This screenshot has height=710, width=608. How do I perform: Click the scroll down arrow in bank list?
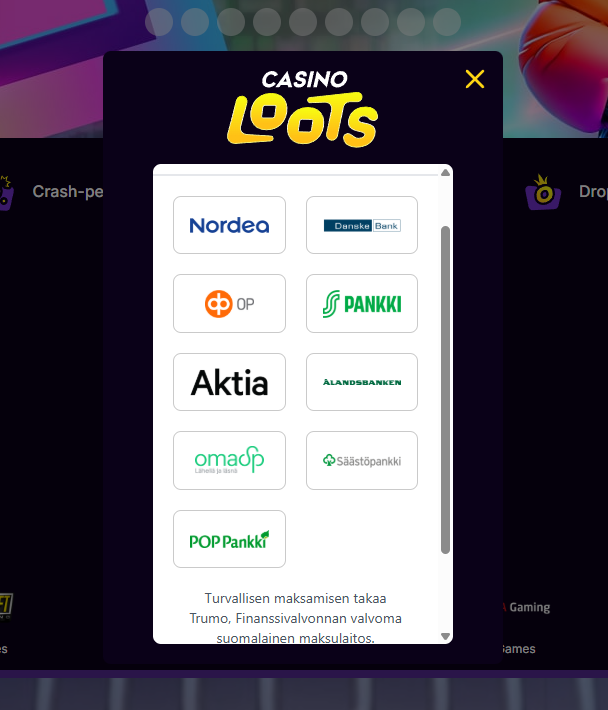[445, 636]
